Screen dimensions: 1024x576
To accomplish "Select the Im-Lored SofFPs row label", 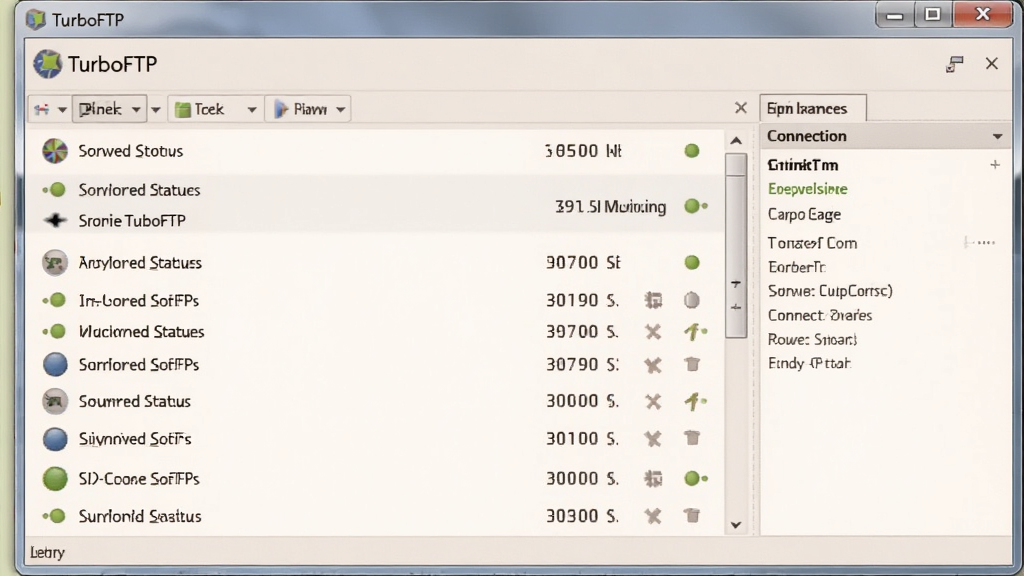I will pyautogui.click(x=138, y=301).
